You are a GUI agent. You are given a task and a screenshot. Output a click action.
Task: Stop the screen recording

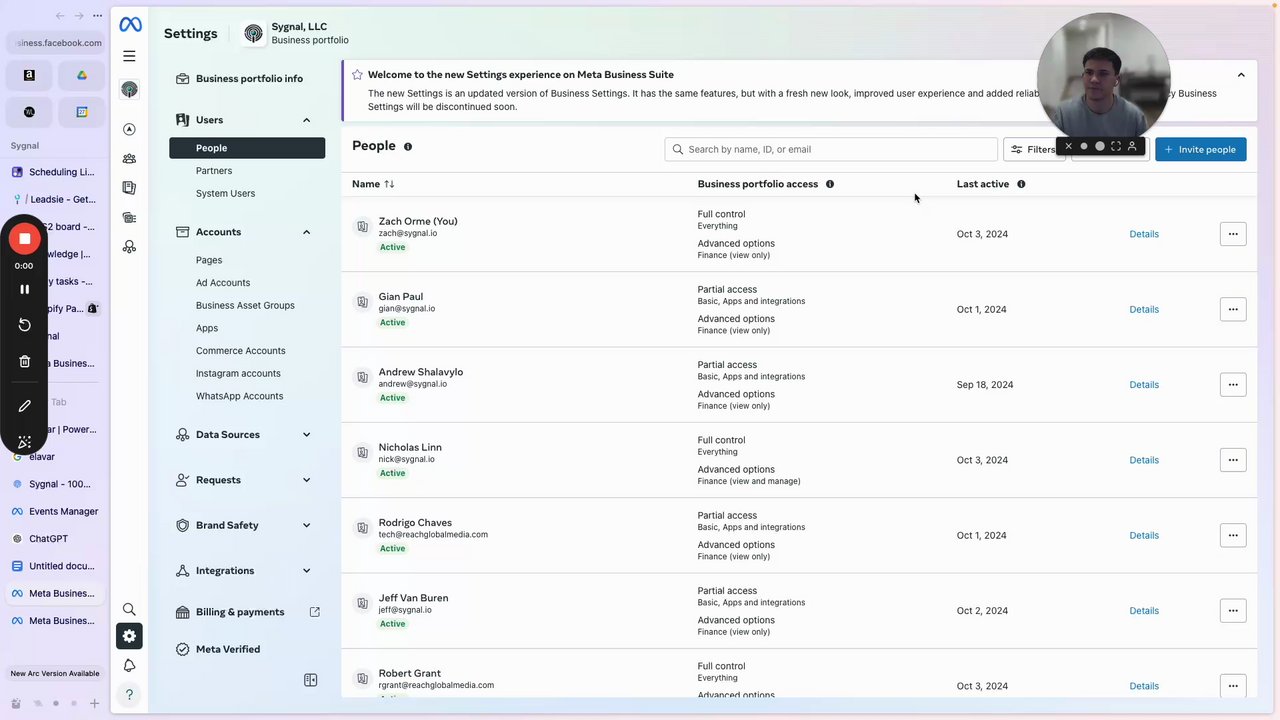[x=25, y=239]
